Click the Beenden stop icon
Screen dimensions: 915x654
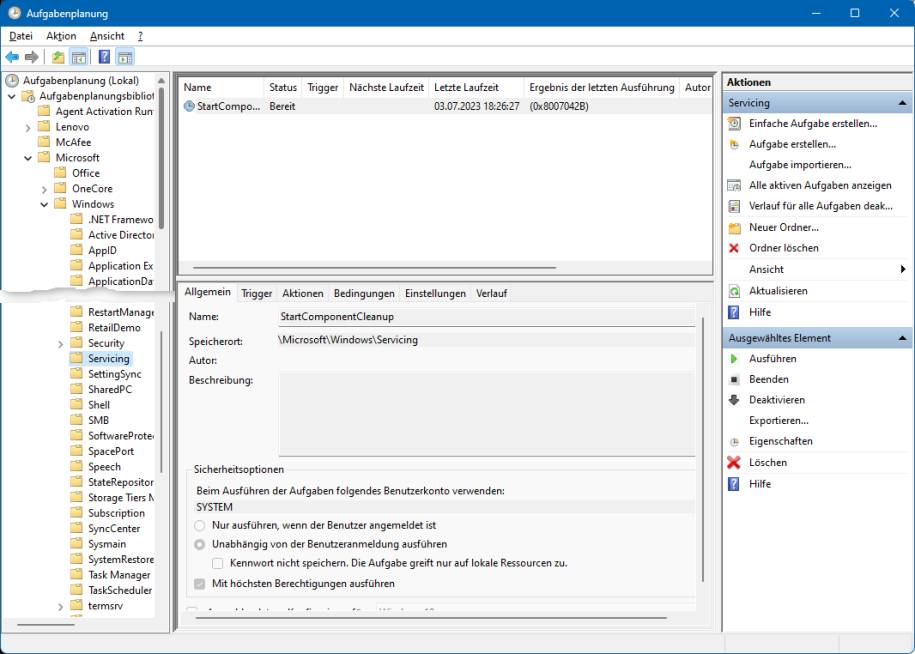coord(734,380)
